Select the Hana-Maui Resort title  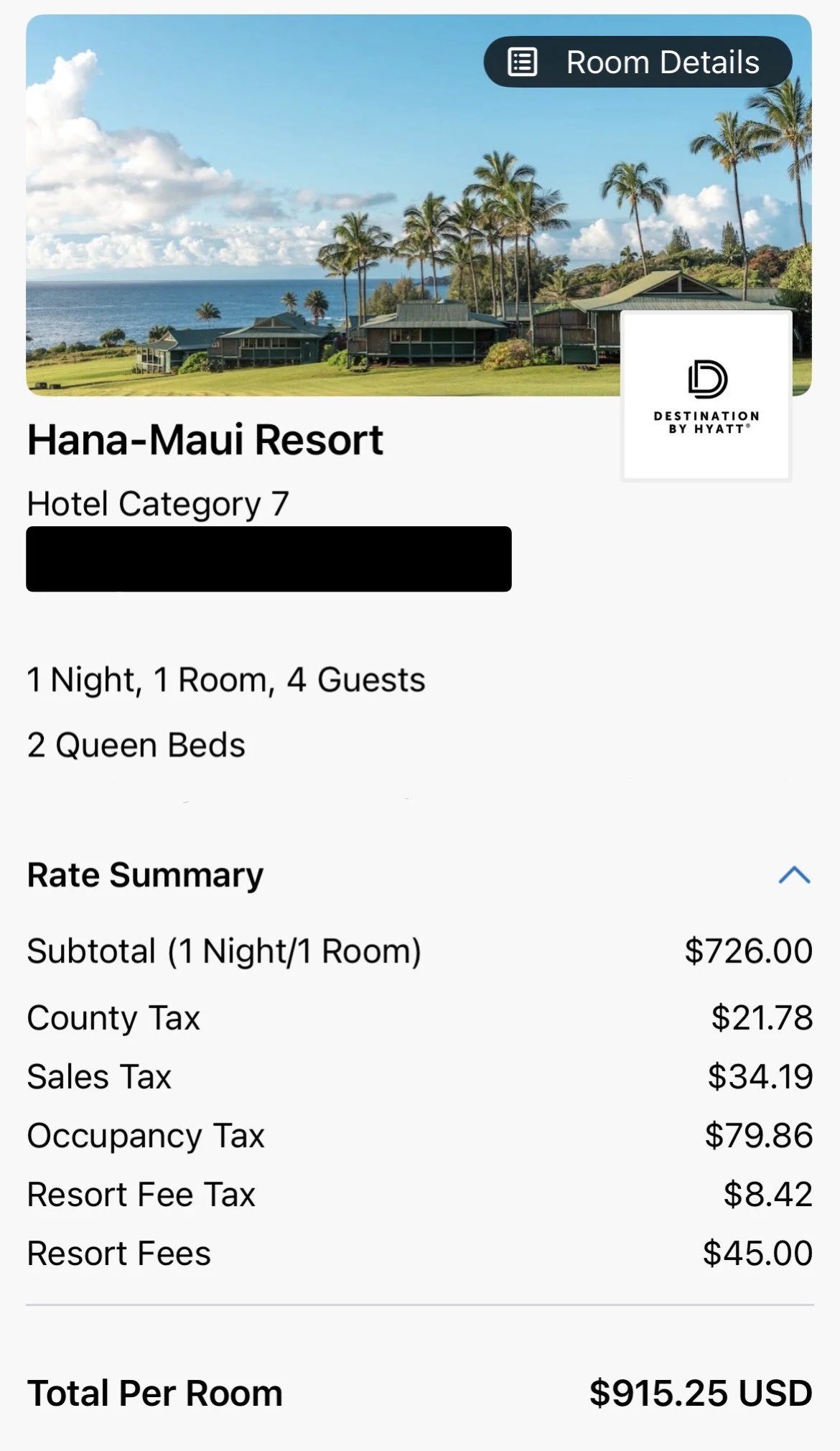point(205,439)
